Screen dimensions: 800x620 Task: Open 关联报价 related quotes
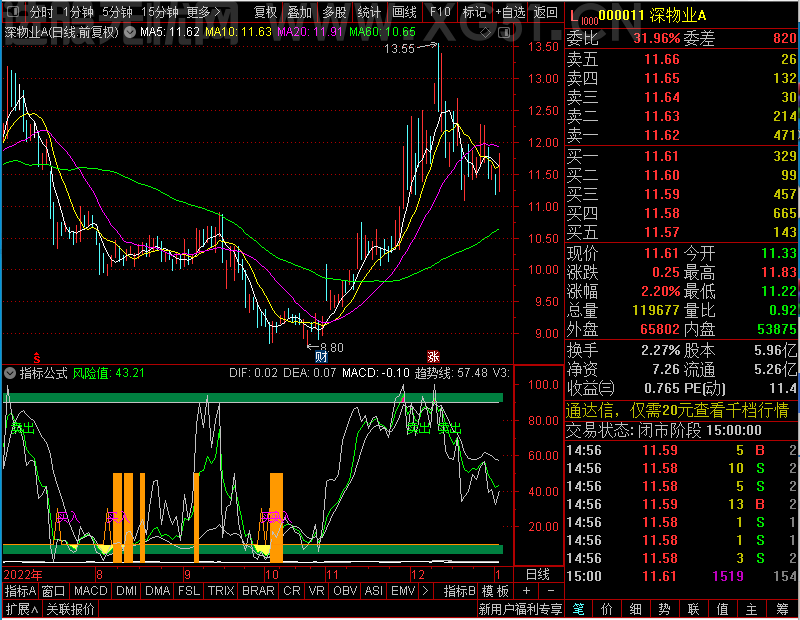pyautogui.click(x=70, y=609)
